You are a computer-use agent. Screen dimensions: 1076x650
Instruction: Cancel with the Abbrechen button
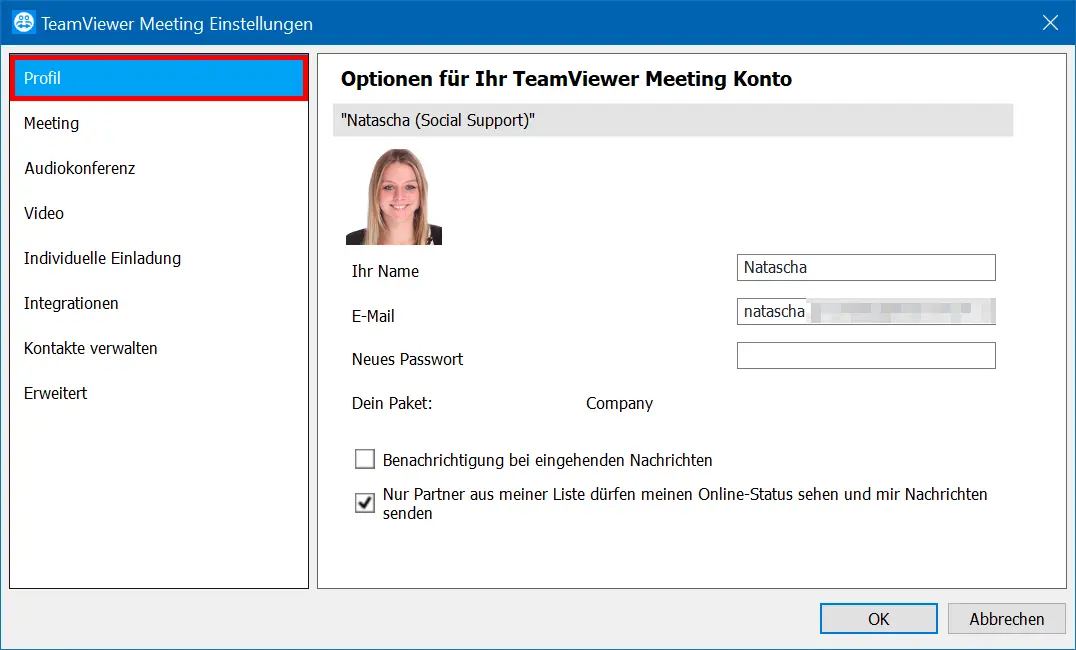coord(1007,618)
